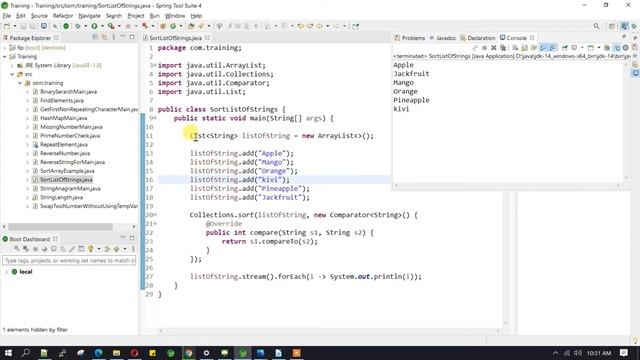Viewport: 640px width, 360px height.
Task: Click the Debug bug icon in the main toolbar
Action: click(x=78, y=26)
